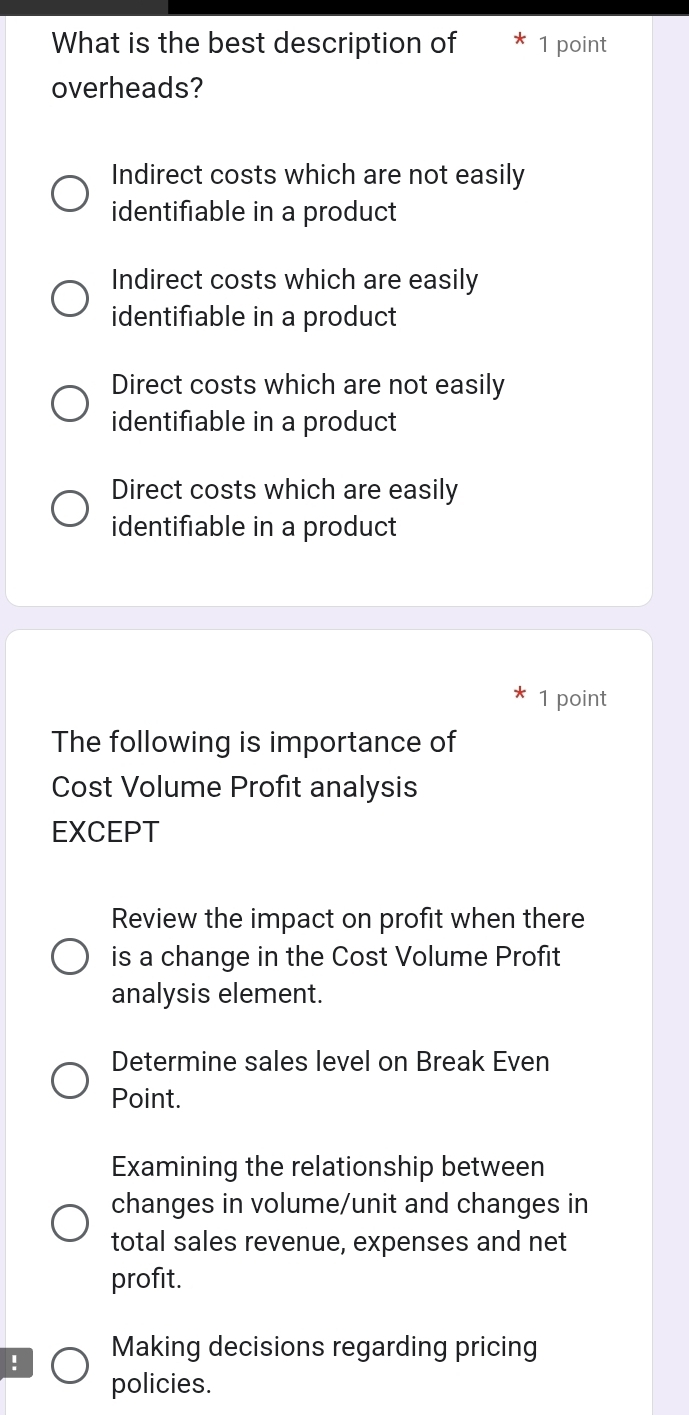Pick the 'Making decisions regarding pricing policies' radio button
Screen dimensions: 689x1415
[x=69, y=1366]
